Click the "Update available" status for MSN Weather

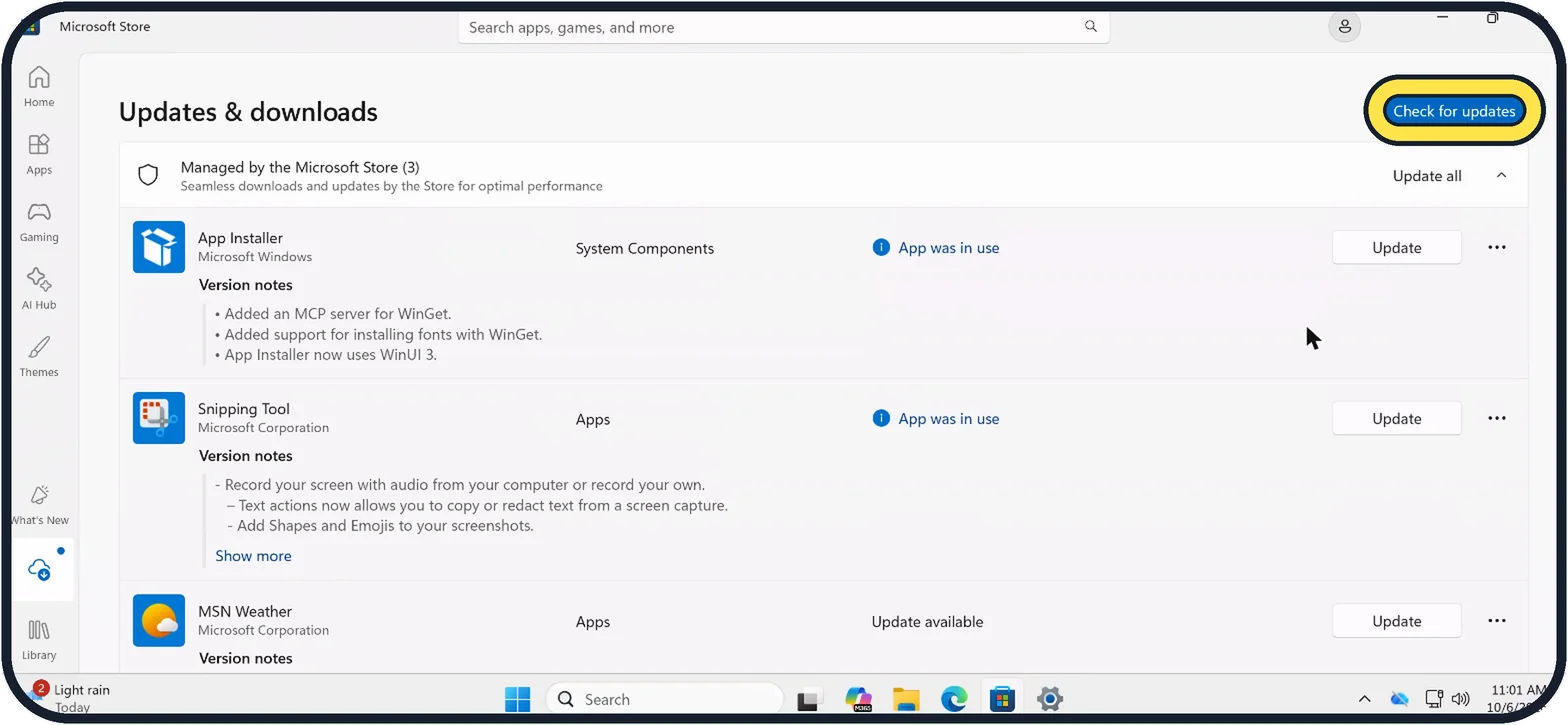927,622
